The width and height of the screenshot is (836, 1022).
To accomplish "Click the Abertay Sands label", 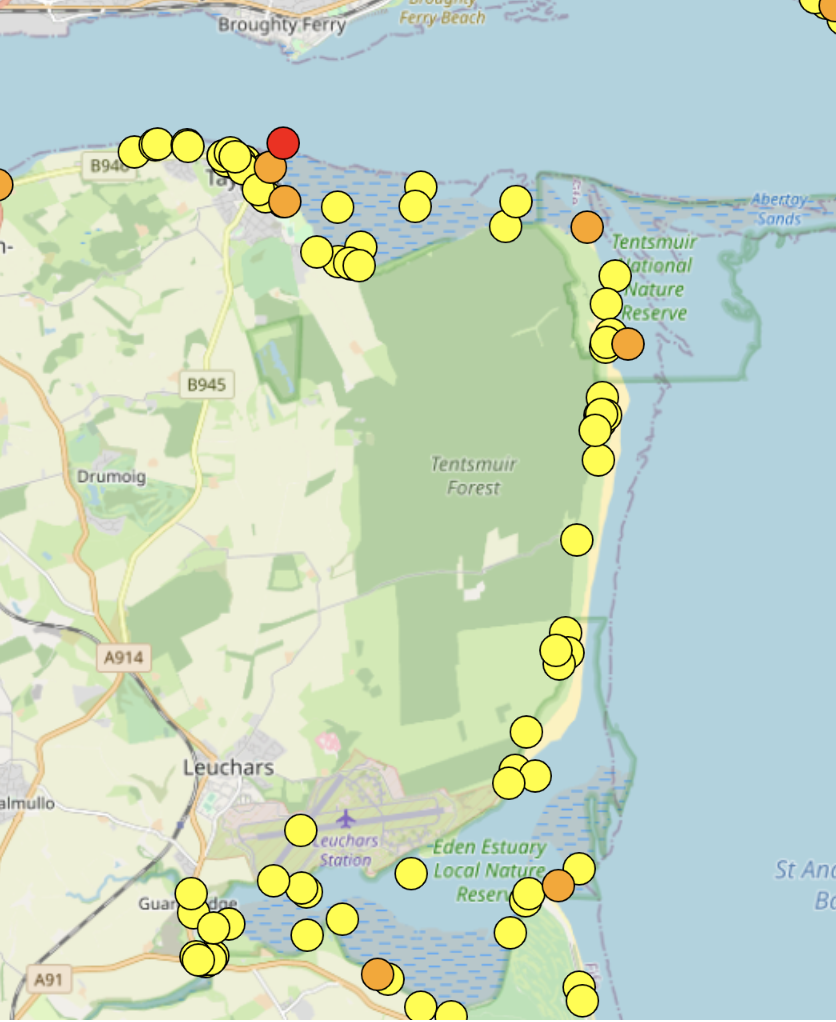I will pyautogui.click(x=780, y=209).
